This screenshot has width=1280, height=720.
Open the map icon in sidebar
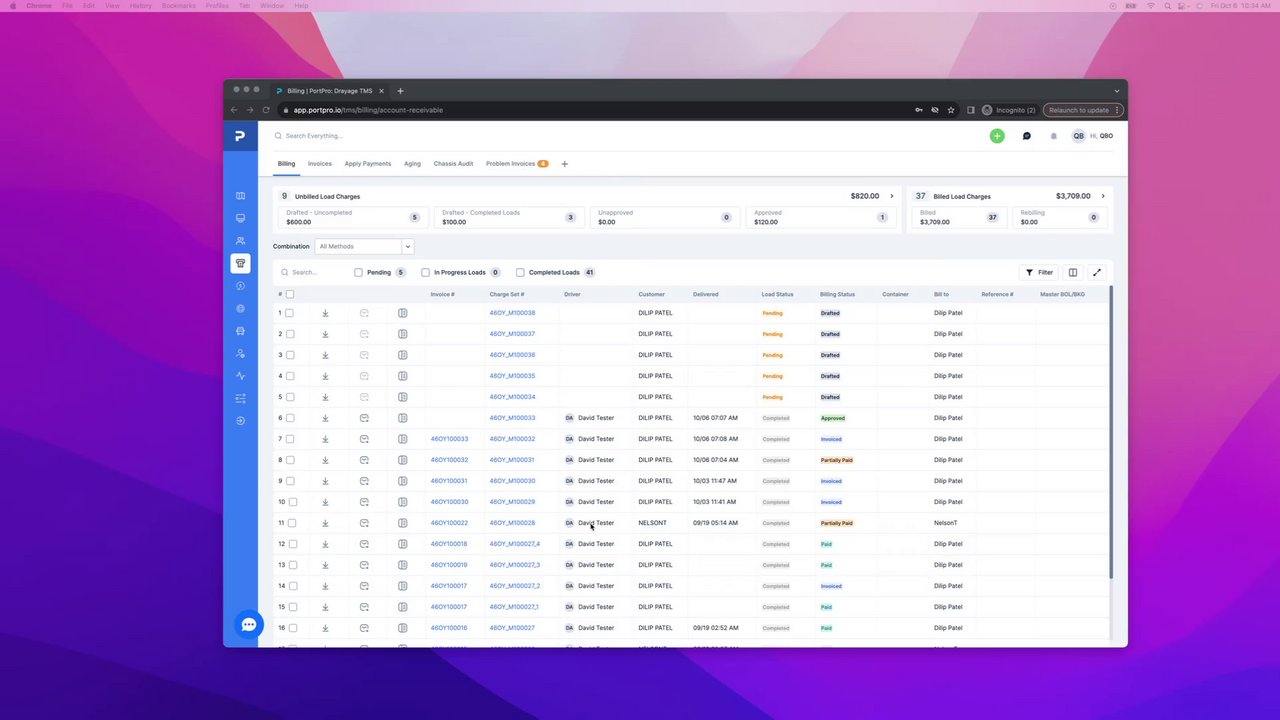[240, 196]
